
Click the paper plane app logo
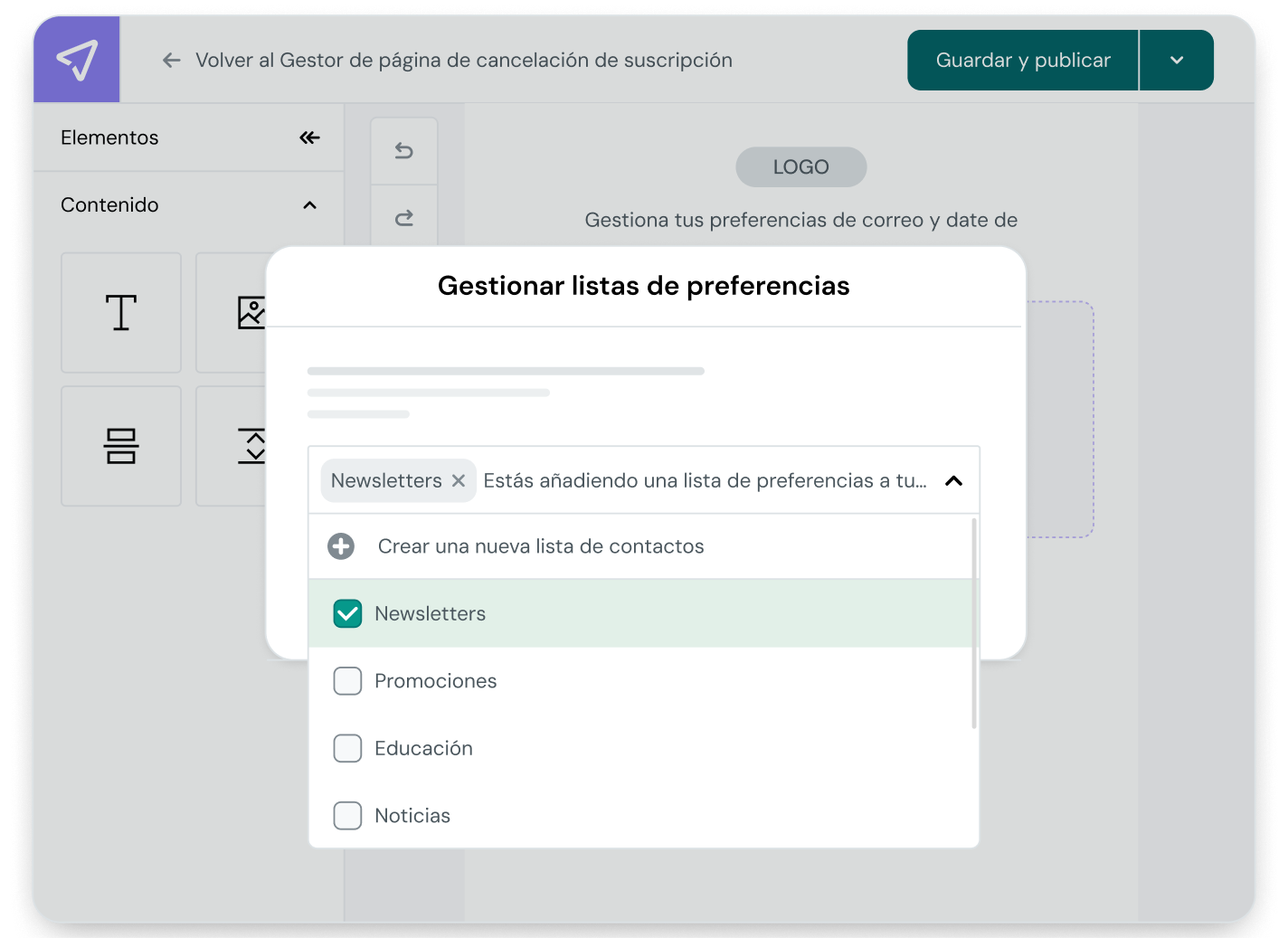click(x=76, y=59)
